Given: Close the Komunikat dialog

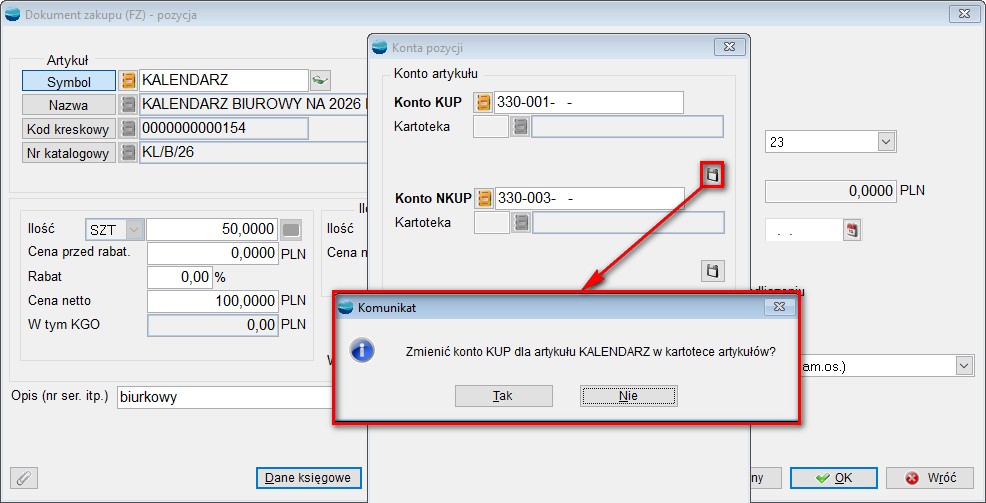Looking at the screenshot, I should pyautogui.click(x=777, y=307).
